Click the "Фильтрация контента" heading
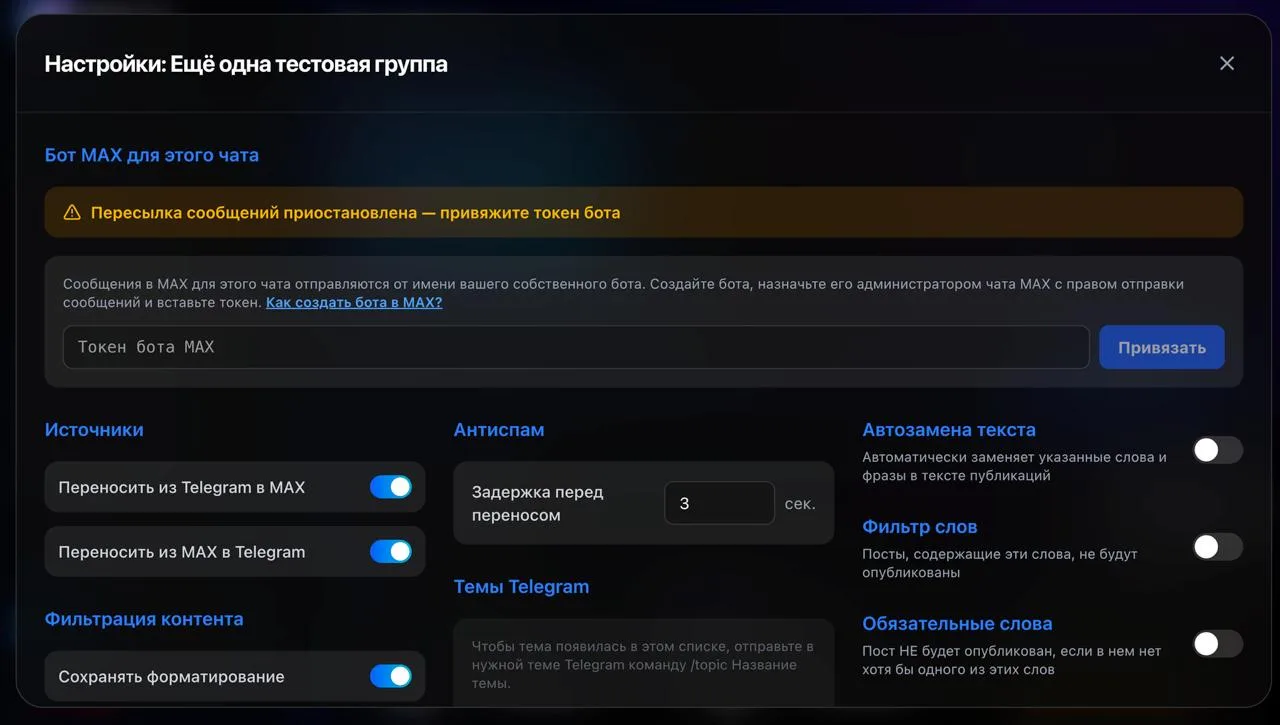 click(x=144, y=619)
